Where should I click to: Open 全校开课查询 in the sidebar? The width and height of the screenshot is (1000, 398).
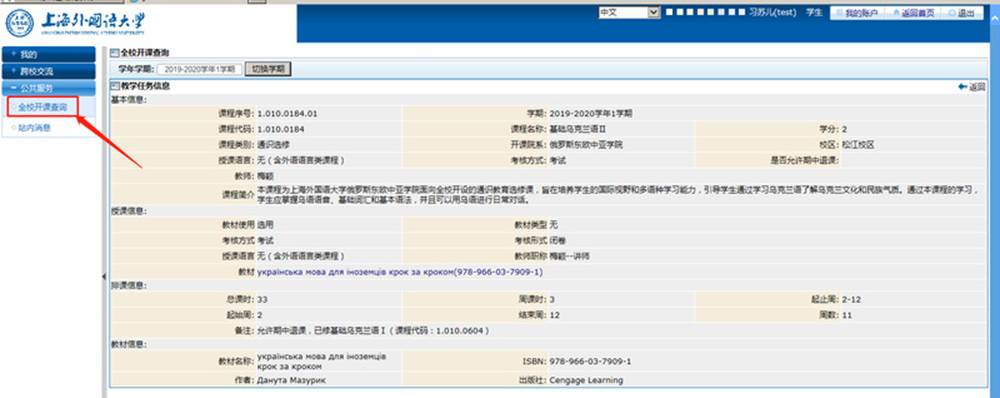[43, 107]
